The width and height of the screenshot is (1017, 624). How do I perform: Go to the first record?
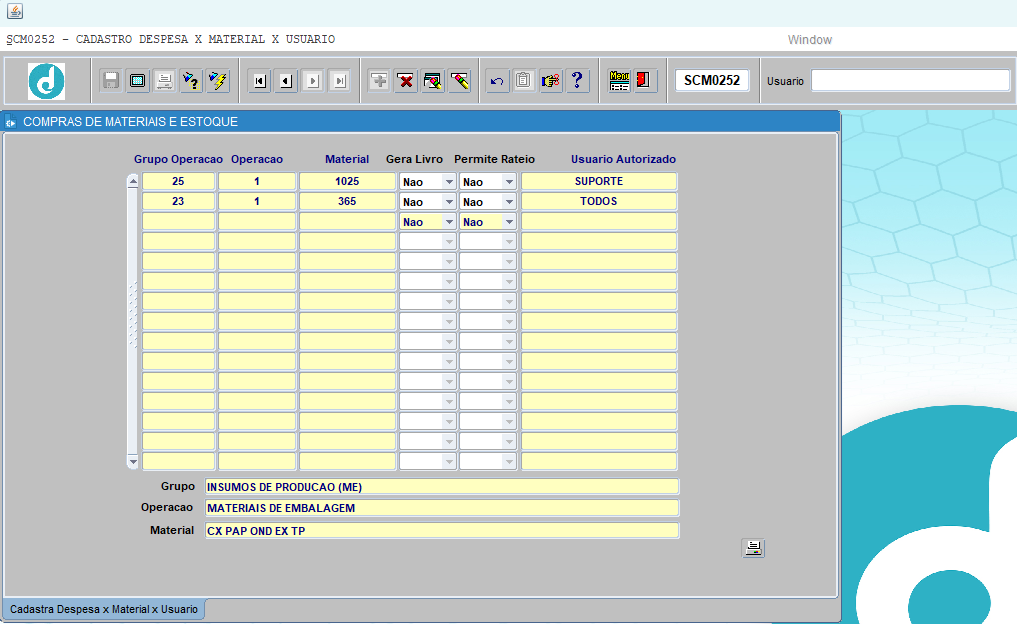pos(260,81)
